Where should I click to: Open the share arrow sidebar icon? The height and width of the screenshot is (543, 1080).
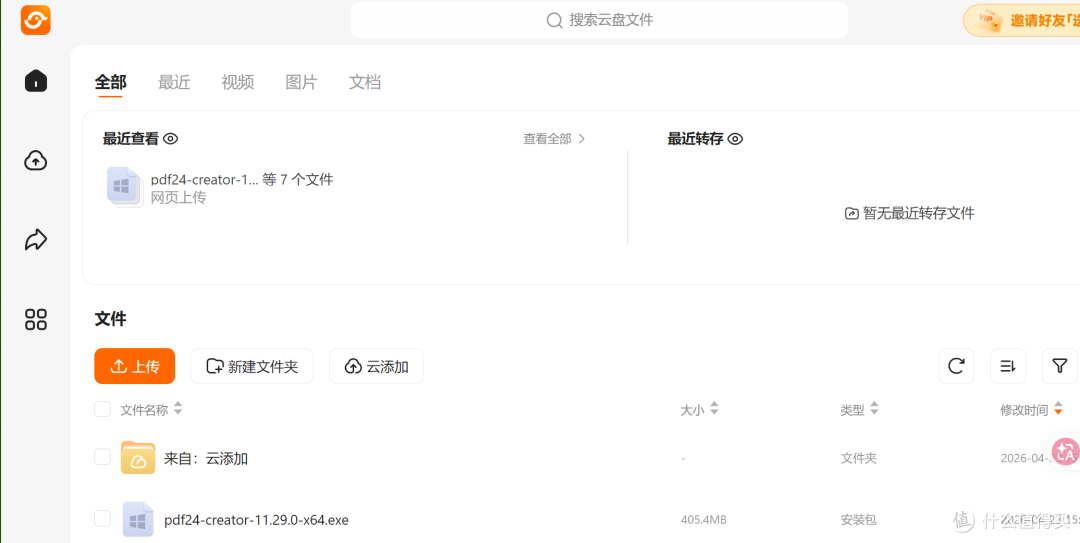pos(36,240)
